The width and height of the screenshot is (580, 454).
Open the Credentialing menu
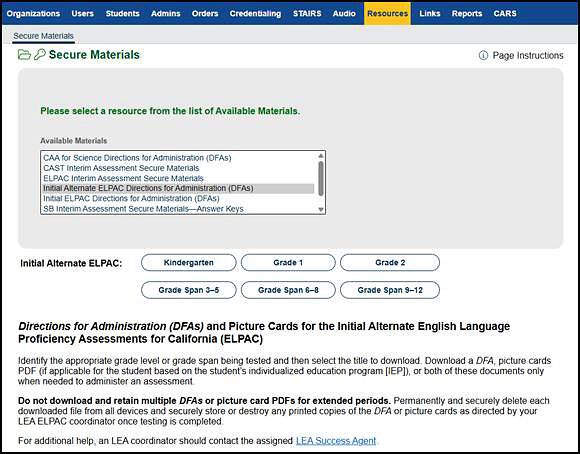click(x=255, y=13)
